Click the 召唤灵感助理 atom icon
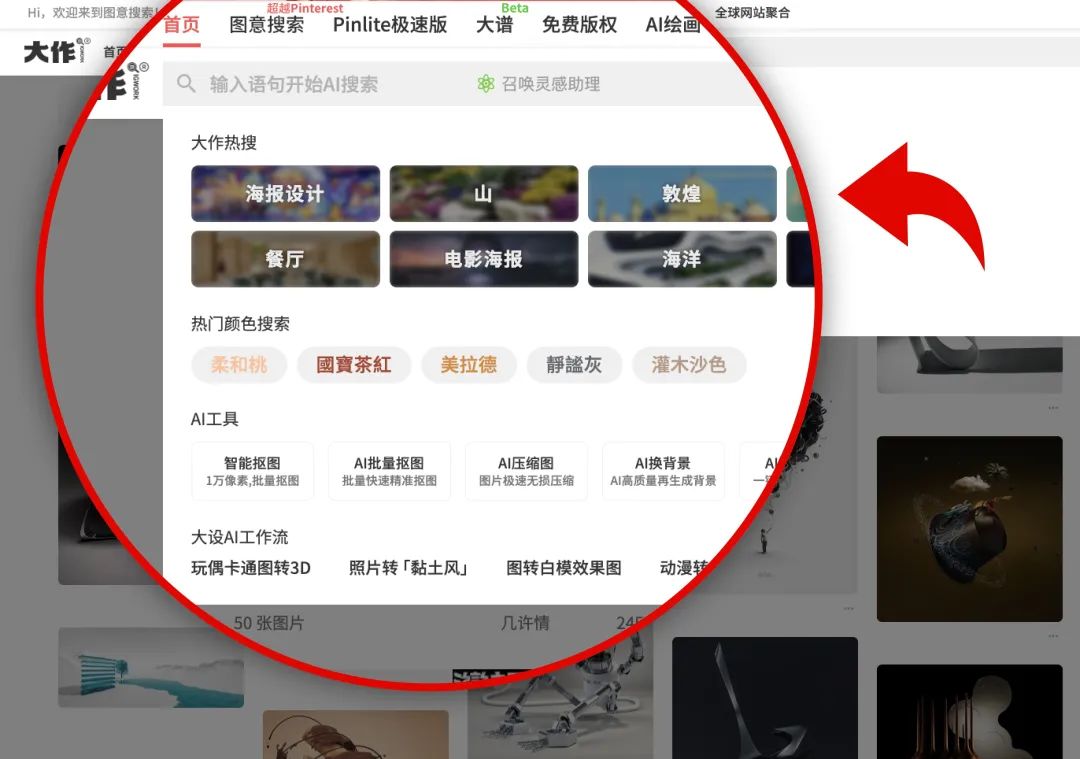Viewport: 1080px width, 759px height. pyautogui.click(x=486, y=84)
